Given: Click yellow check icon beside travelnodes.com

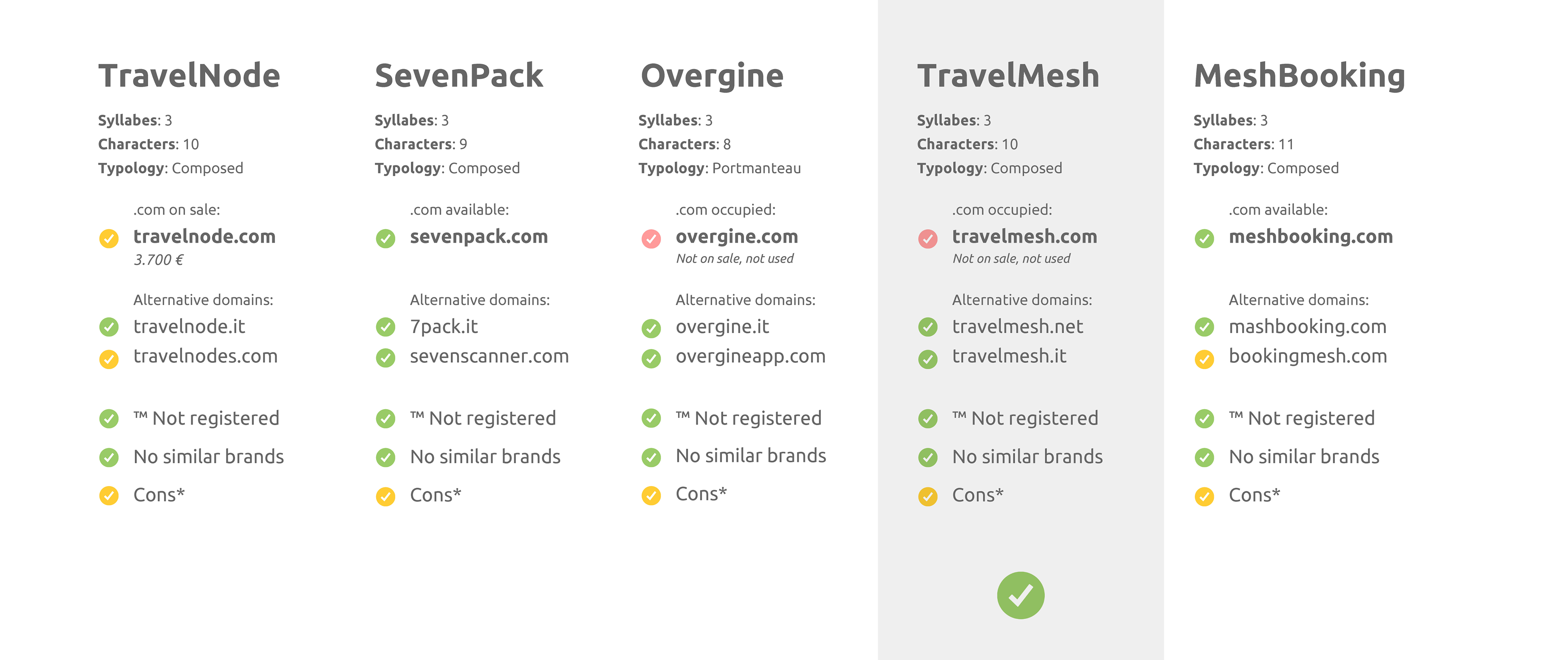Looking at the screenshot, I should coord(109,359).
